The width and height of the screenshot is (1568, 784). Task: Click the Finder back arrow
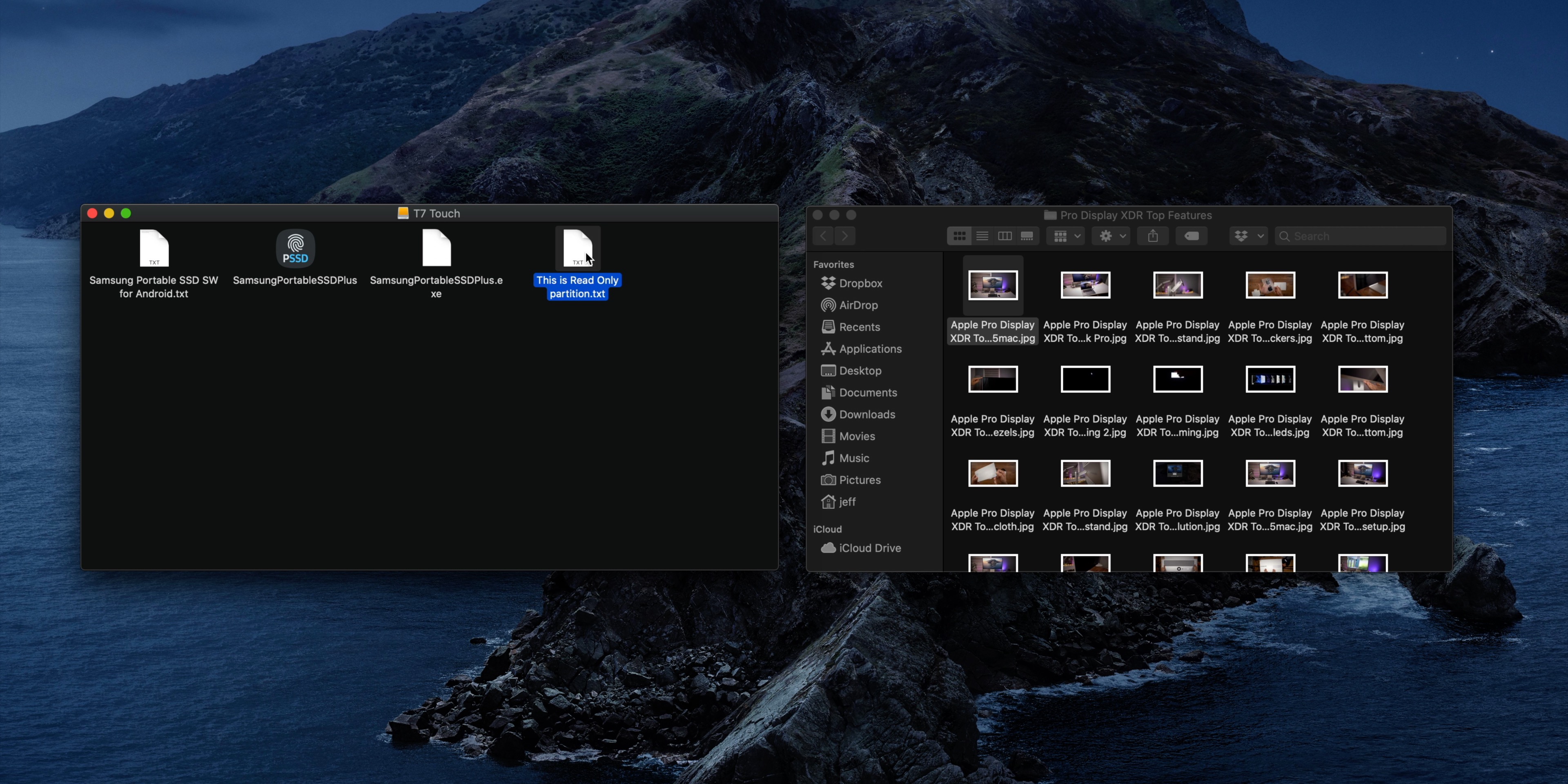(x=823, y=236)
